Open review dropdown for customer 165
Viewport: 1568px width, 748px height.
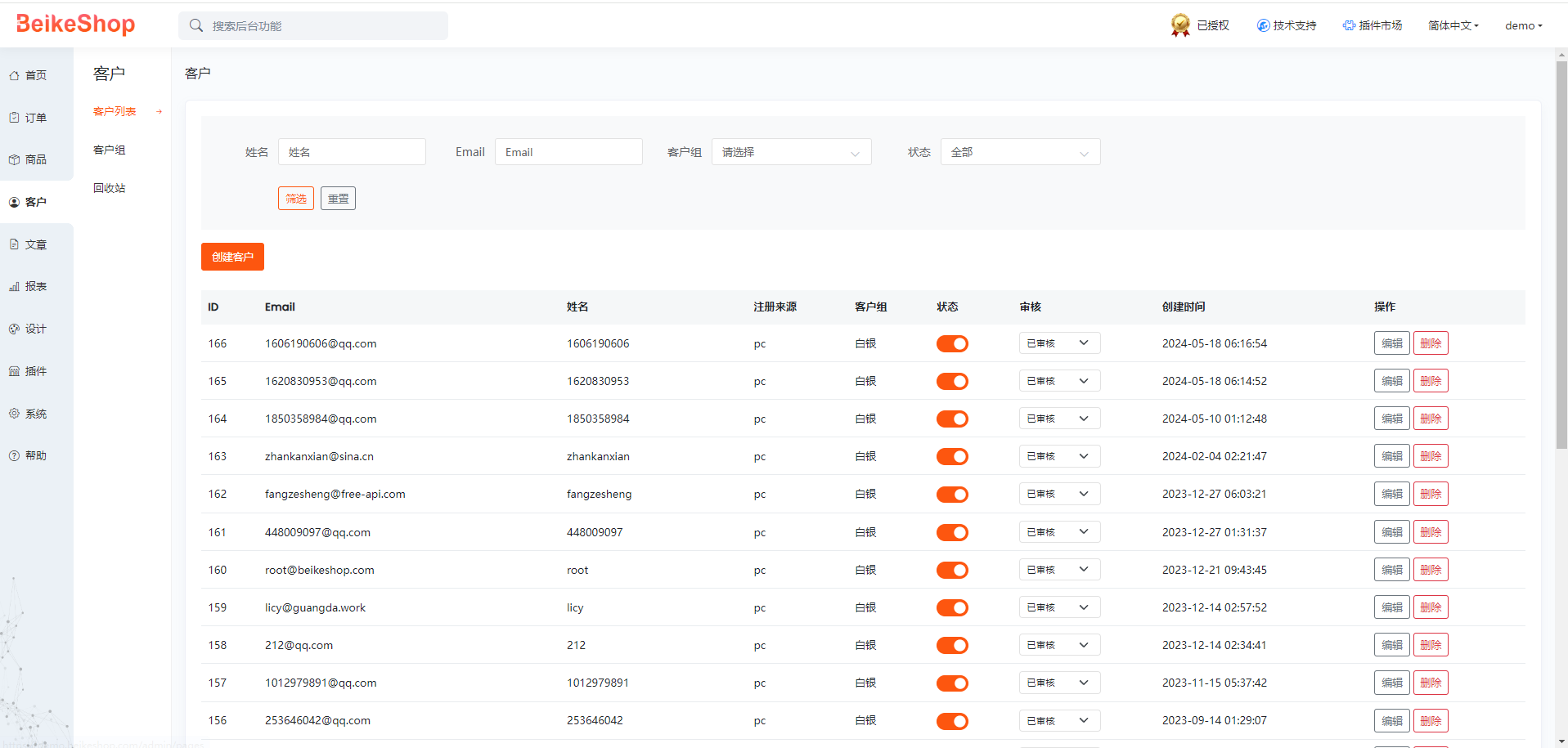[x=1059, y=381]
